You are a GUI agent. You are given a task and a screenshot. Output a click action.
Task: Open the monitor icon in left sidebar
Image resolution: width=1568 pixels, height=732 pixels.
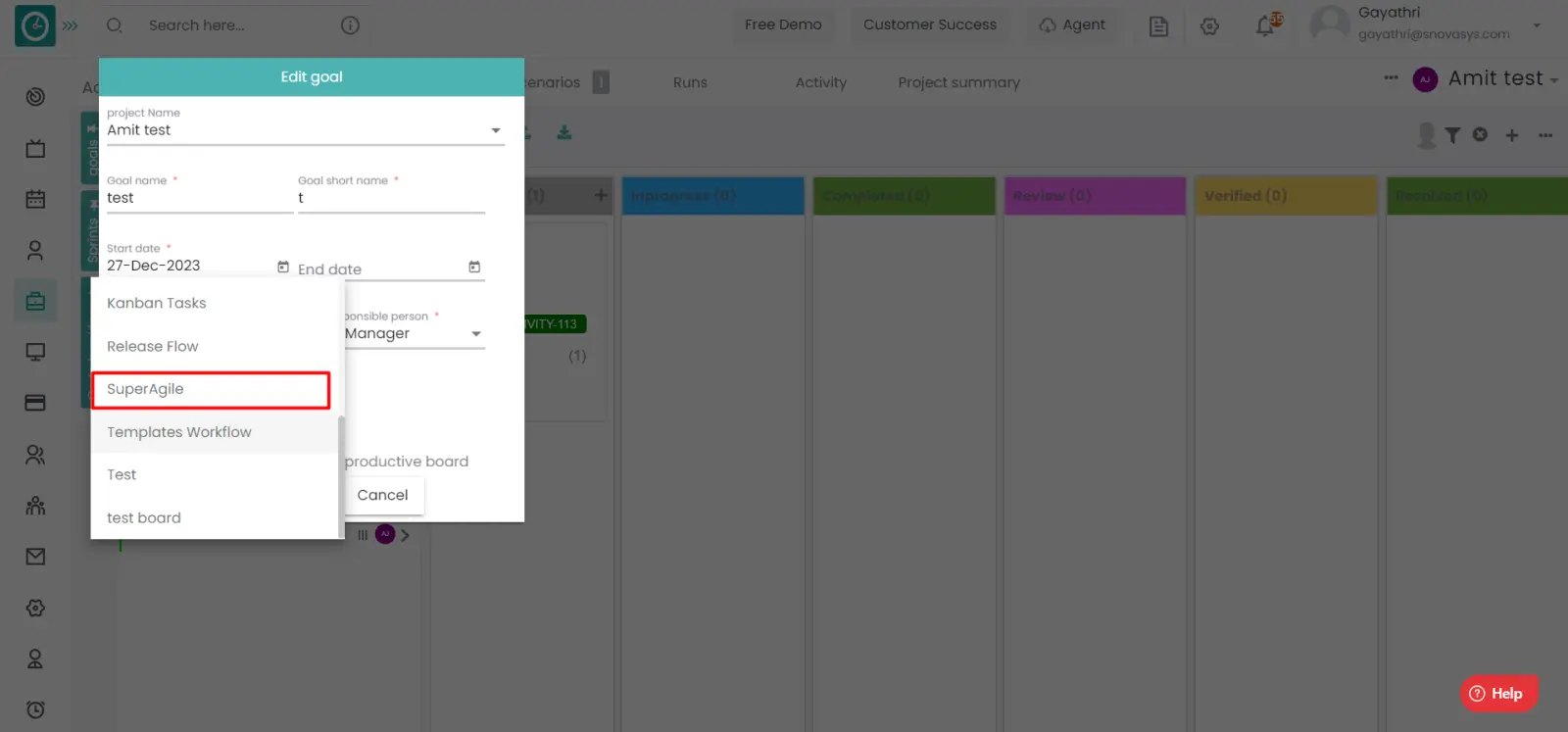pos(35,352)
